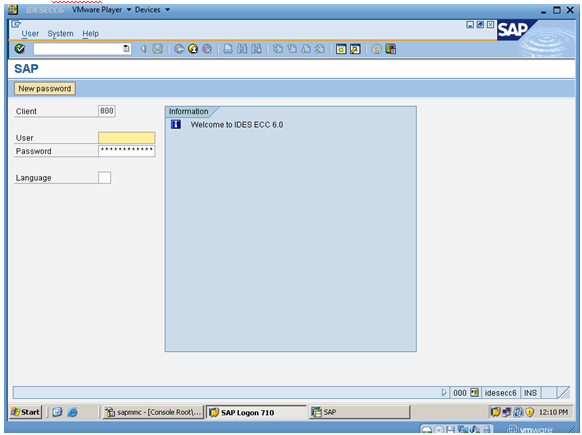Click the Information panel header
This screenshot has width=582, height=435.
[189, 111]
